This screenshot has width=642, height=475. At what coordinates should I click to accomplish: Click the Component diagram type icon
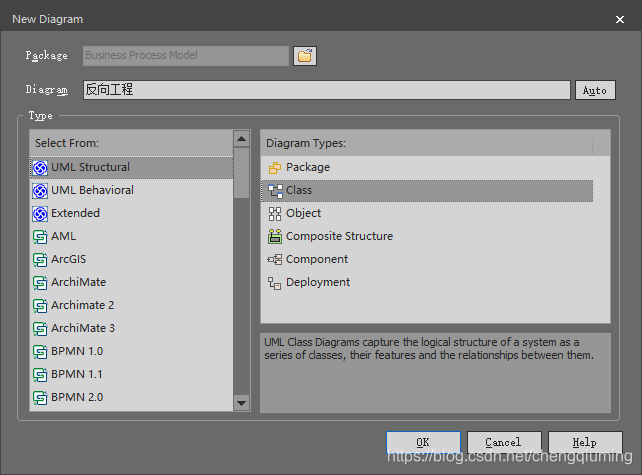point(275,259)
